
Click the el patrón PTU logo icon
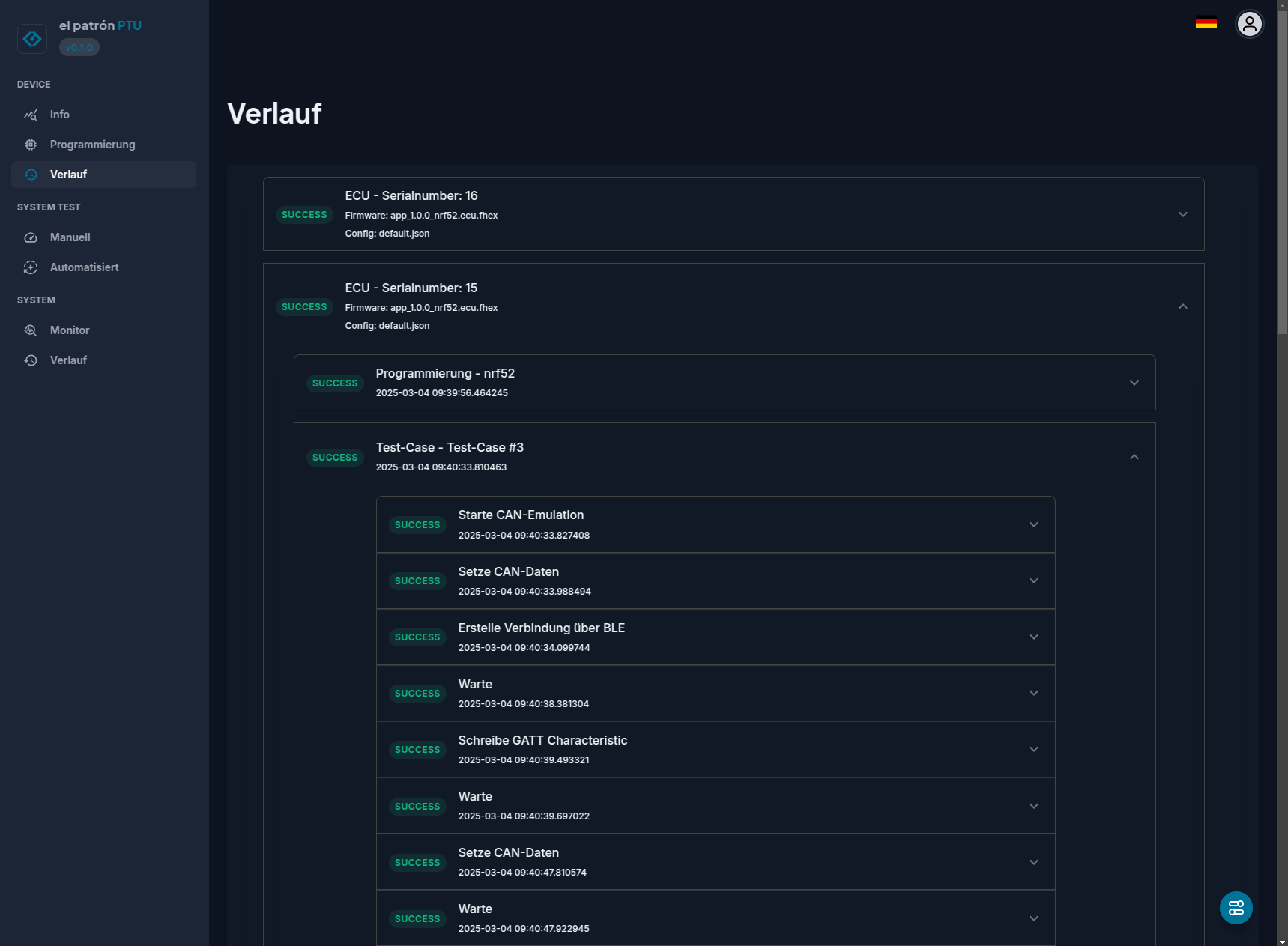point(32,38)
